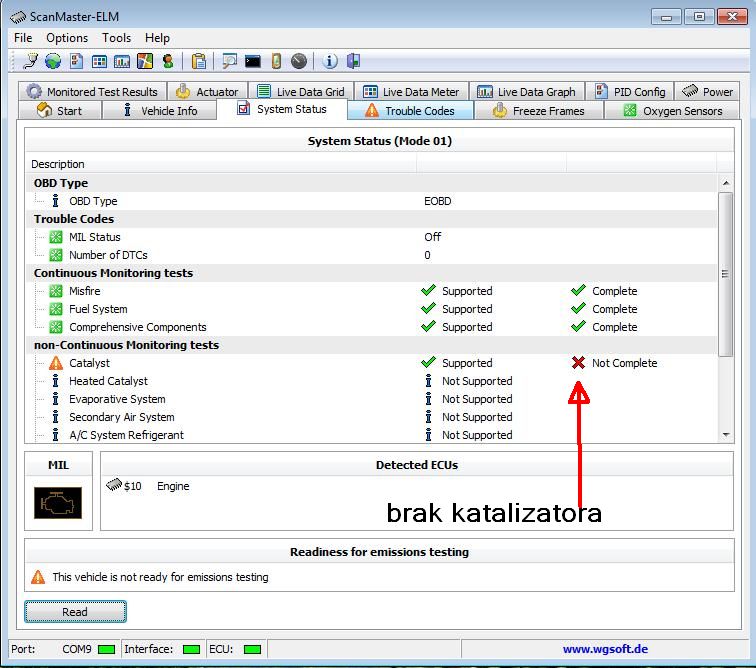Click the round gauge toolbar icon
The image size is (756, 668).
[299, 61]
